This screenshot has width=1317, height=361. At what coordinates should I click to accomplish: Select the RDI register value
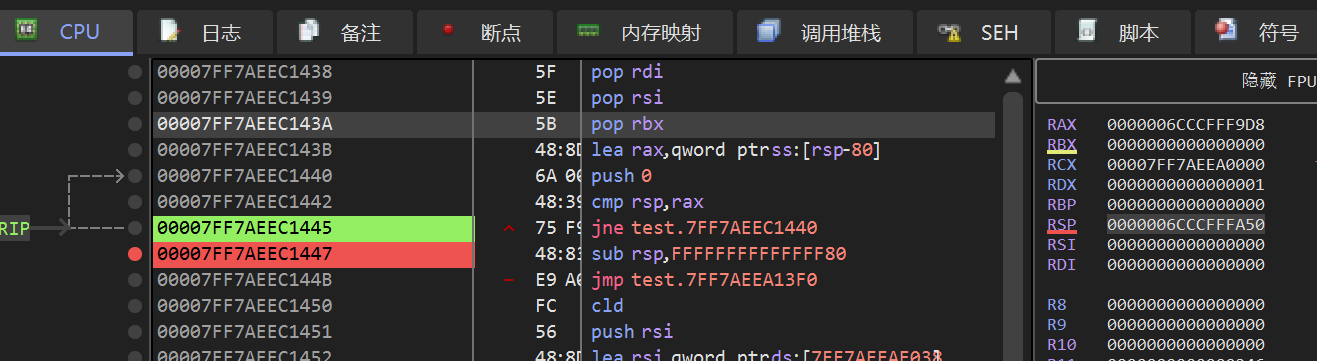tap(1186, 265)
